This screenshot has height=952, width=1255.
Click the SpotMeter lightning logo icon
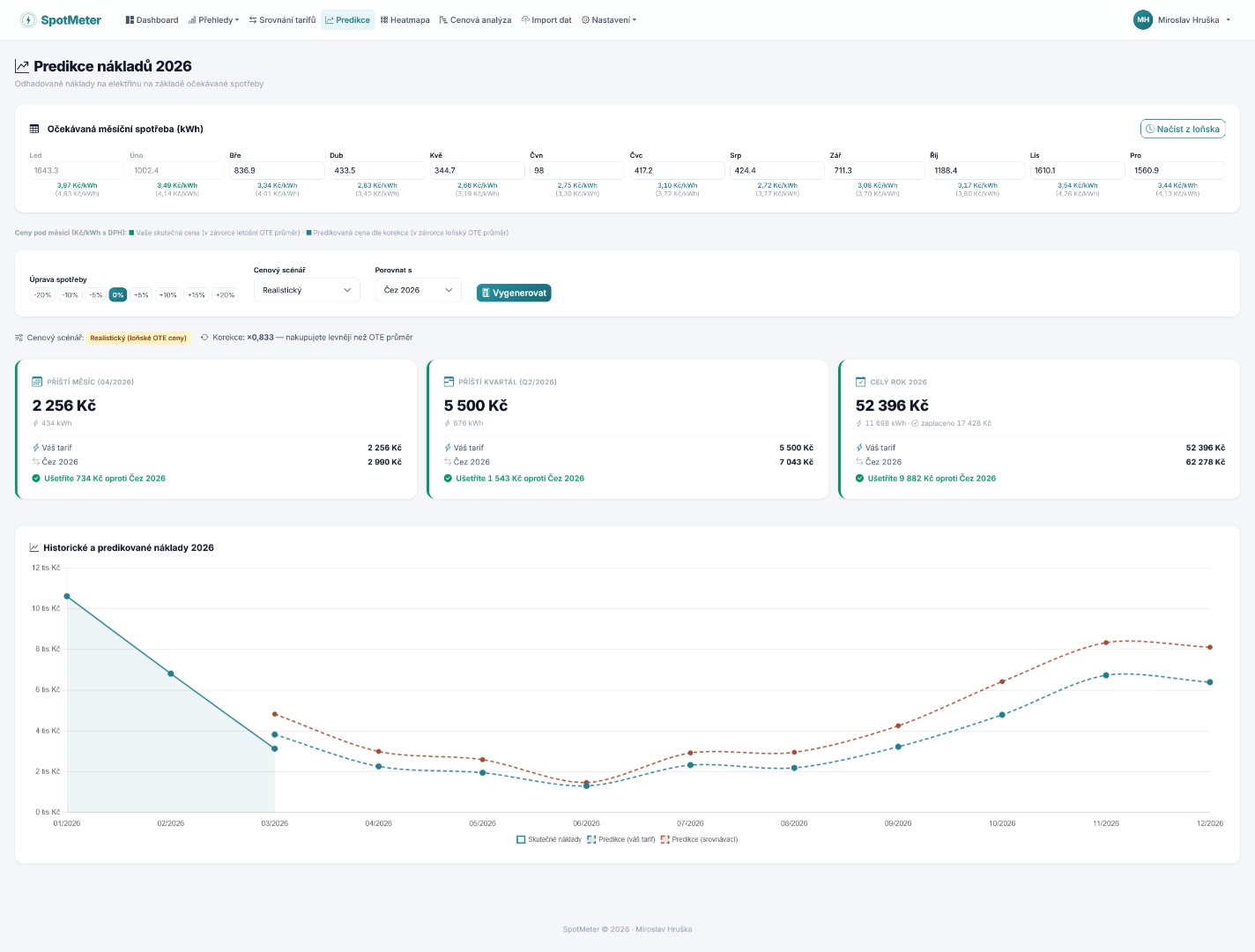28,19
